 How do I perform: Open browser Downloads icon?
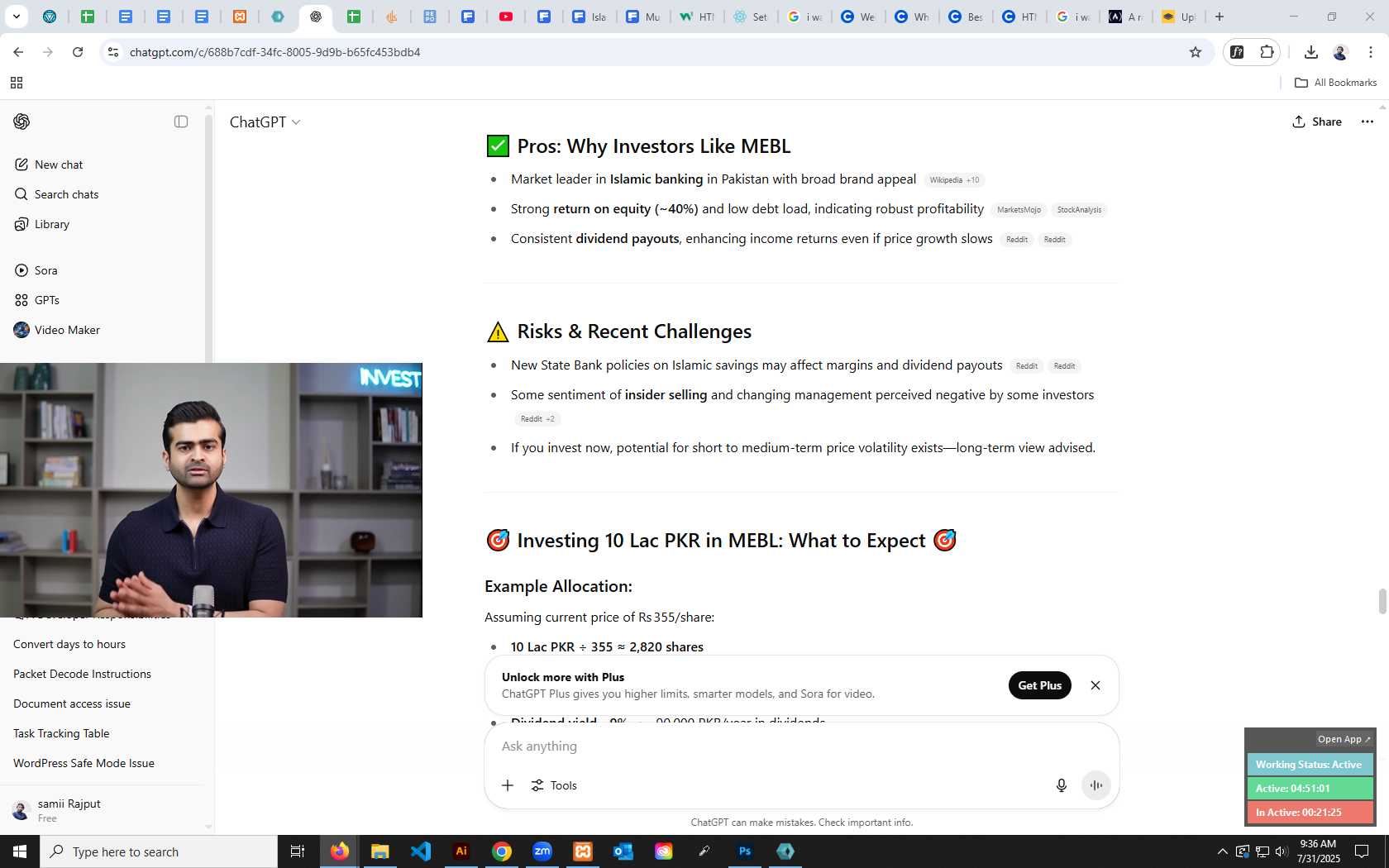click(1310, 52)
